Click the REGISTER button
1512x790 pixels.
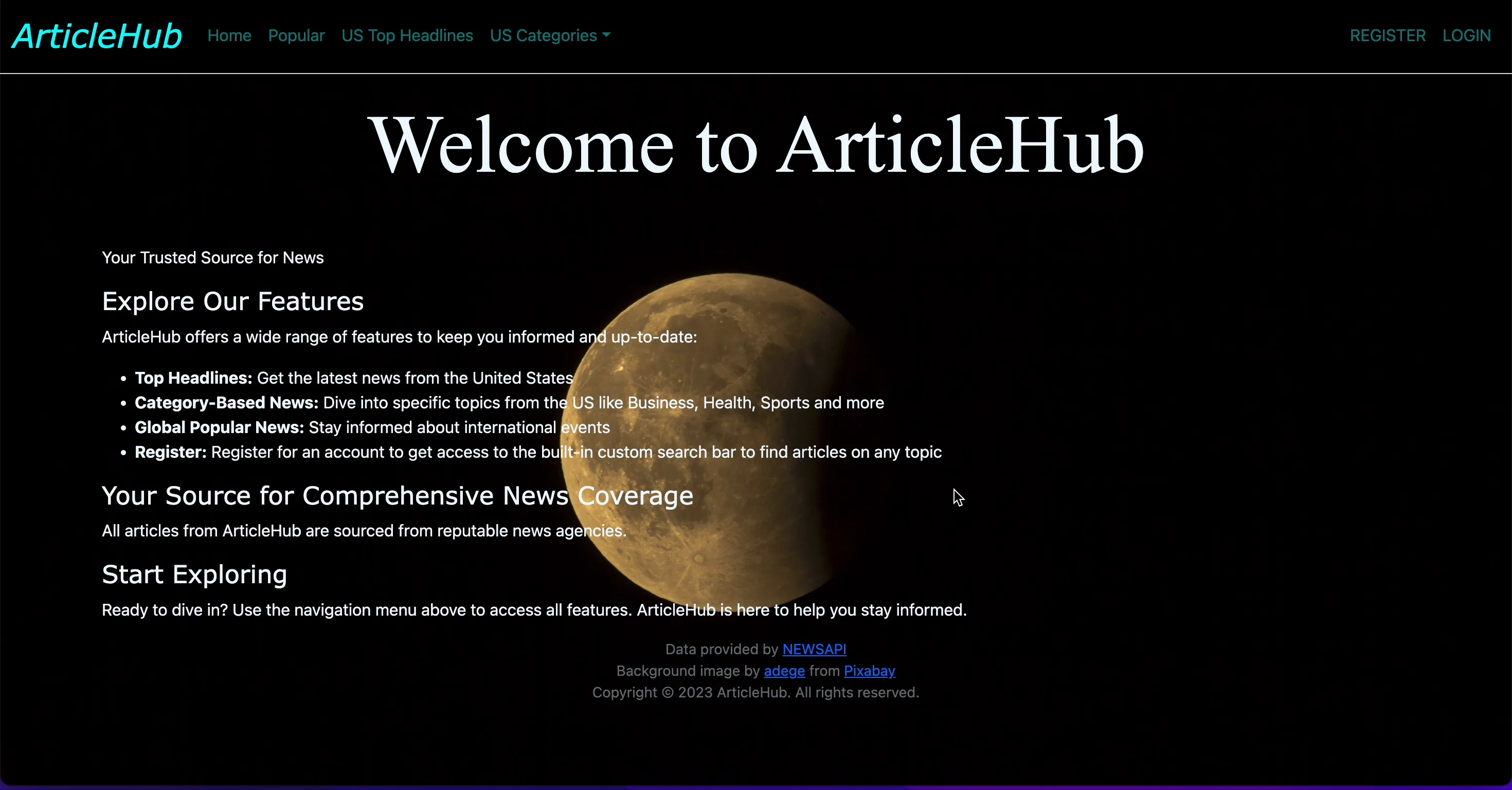(1387, 36)
